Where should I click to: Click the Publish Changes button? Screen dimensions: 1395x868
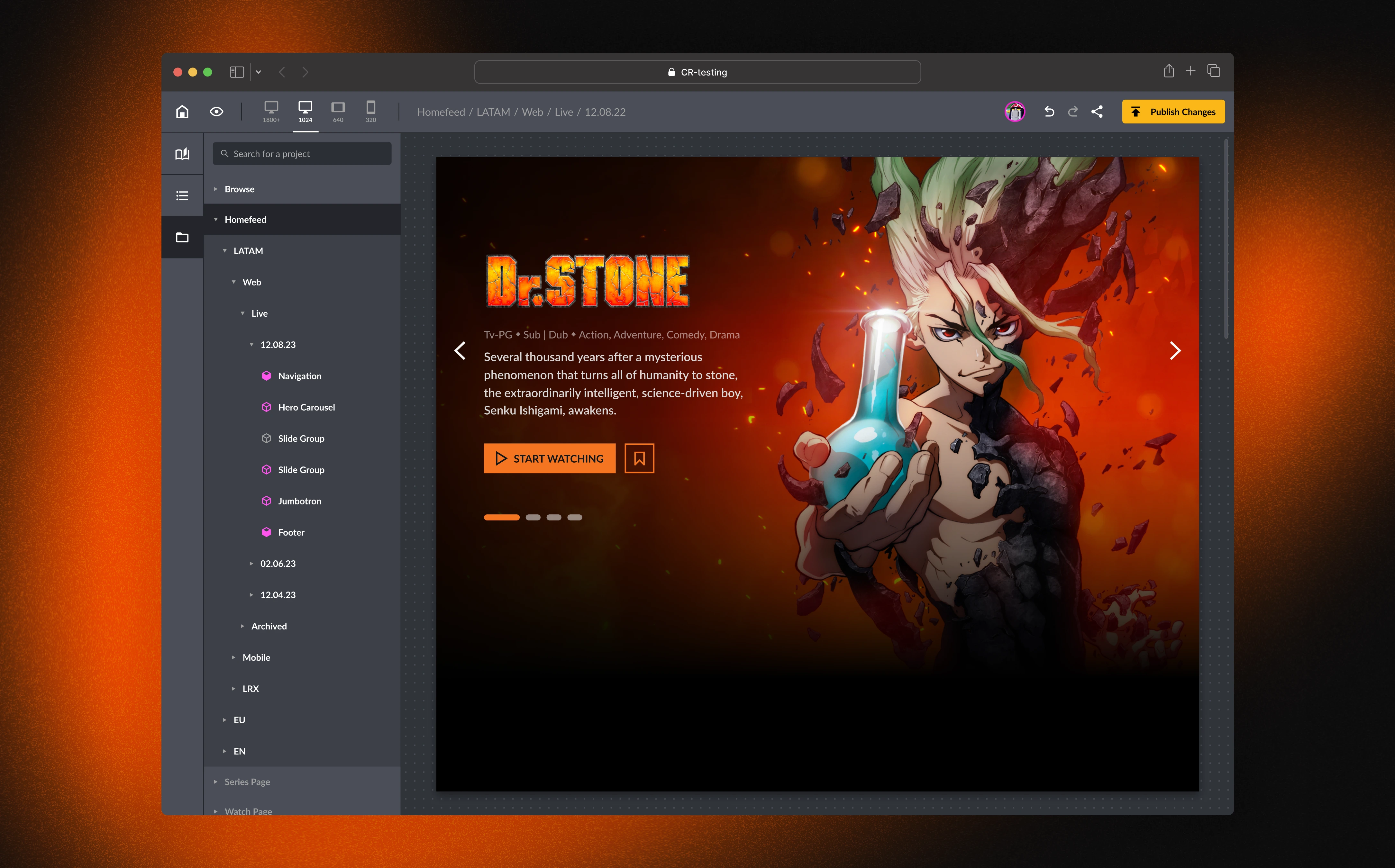(1173, 111)
